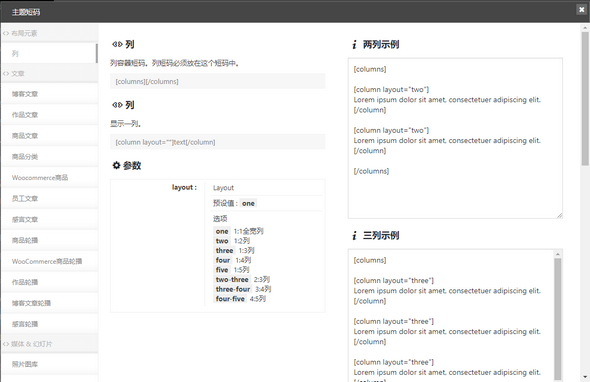
Task: Expand the 媒体 & 幻灯片 sidebar section
Action: coord(50,344)
